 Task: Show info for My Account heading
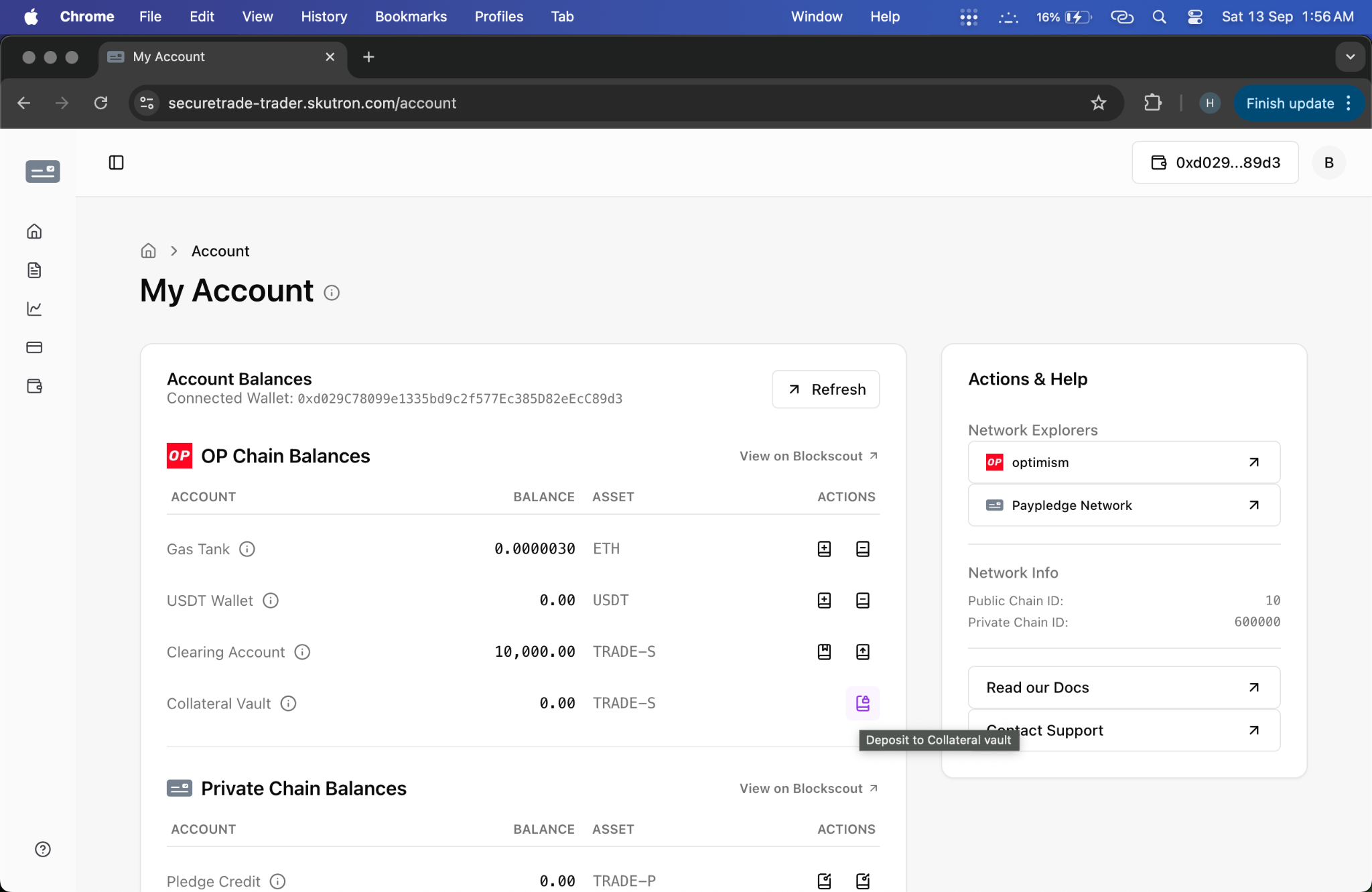pos(332,293)
